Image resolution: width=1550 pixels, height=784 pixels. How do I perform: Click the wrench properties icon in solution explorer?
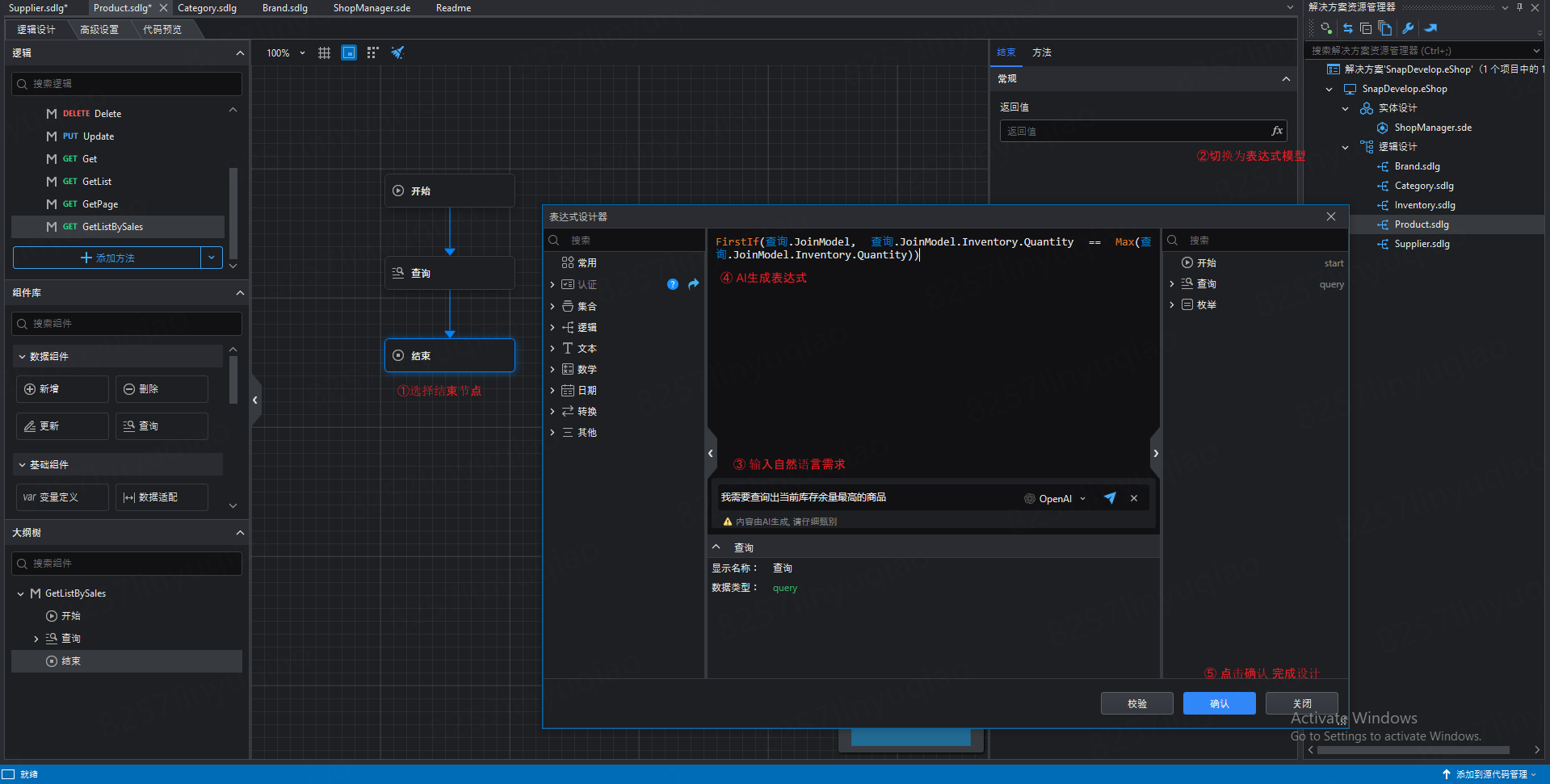(1408, 28)
